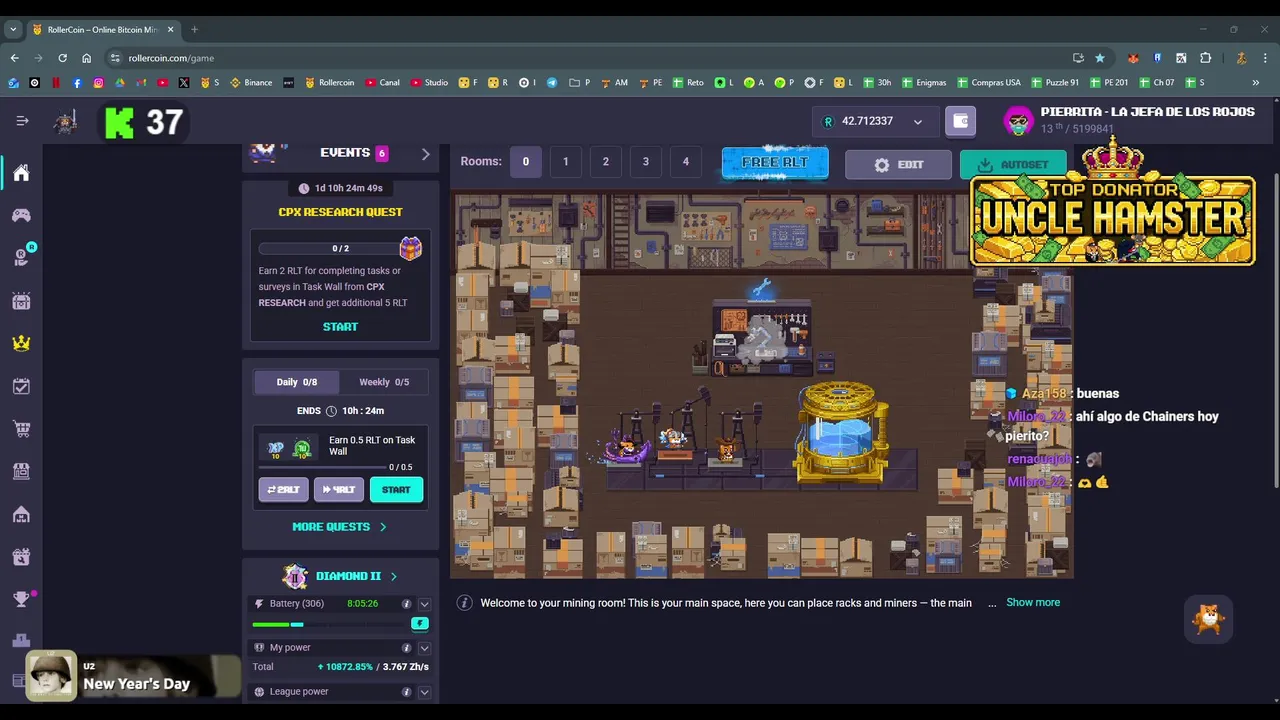Select room 1 tab
This screenshot has width=1280, height=720.
[x=566, y=162]
